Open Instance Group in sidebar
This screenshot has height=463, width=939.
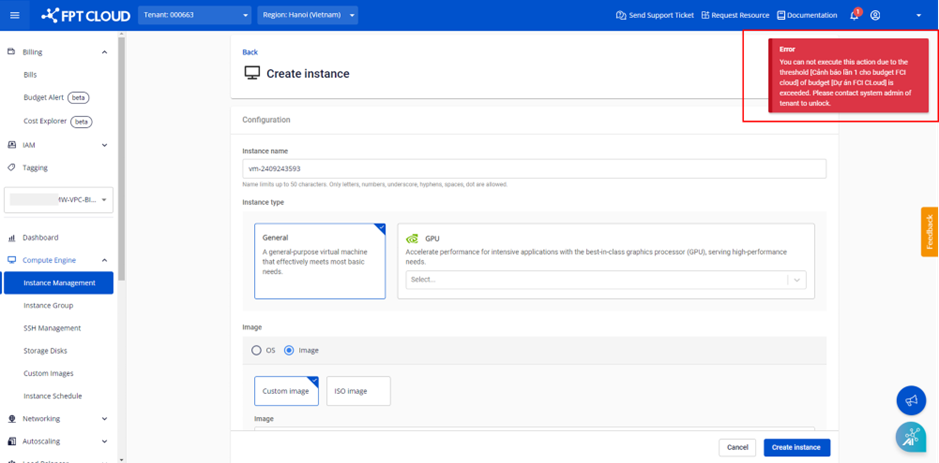pos(48,305)
